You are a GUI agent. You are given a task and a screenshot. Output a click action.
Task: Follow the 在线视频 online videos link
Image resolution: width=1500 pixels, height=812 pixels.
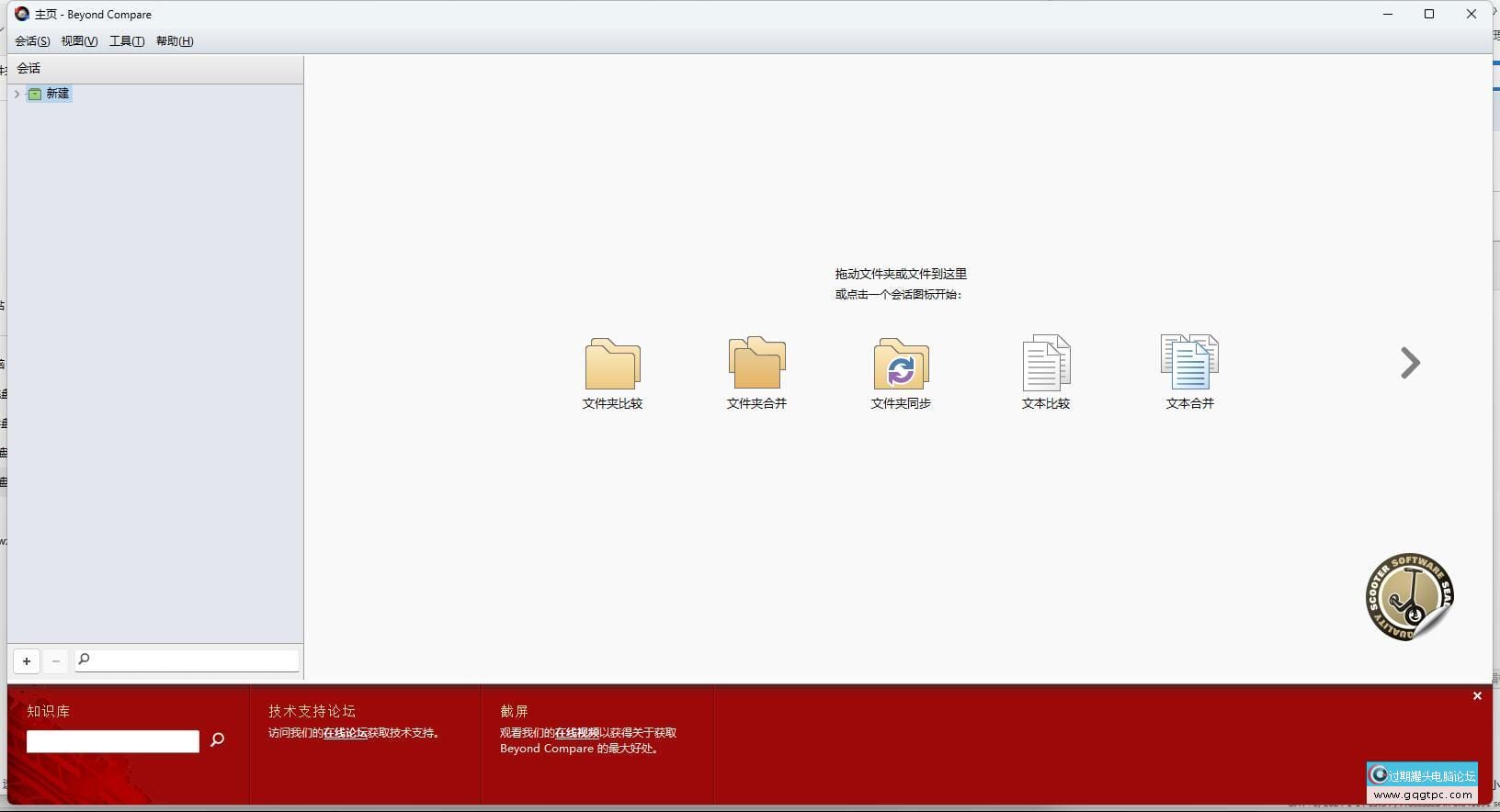(x=576, y=733)
